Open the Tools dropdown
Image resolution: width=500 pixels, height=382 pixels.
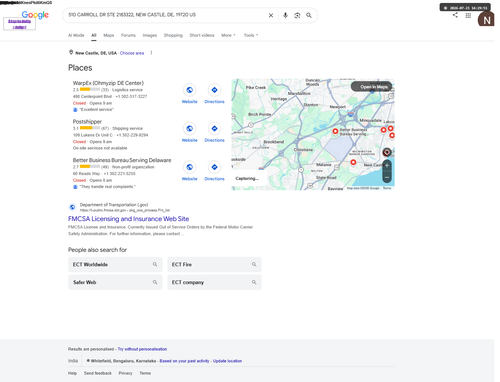click(x=251, y=35)
